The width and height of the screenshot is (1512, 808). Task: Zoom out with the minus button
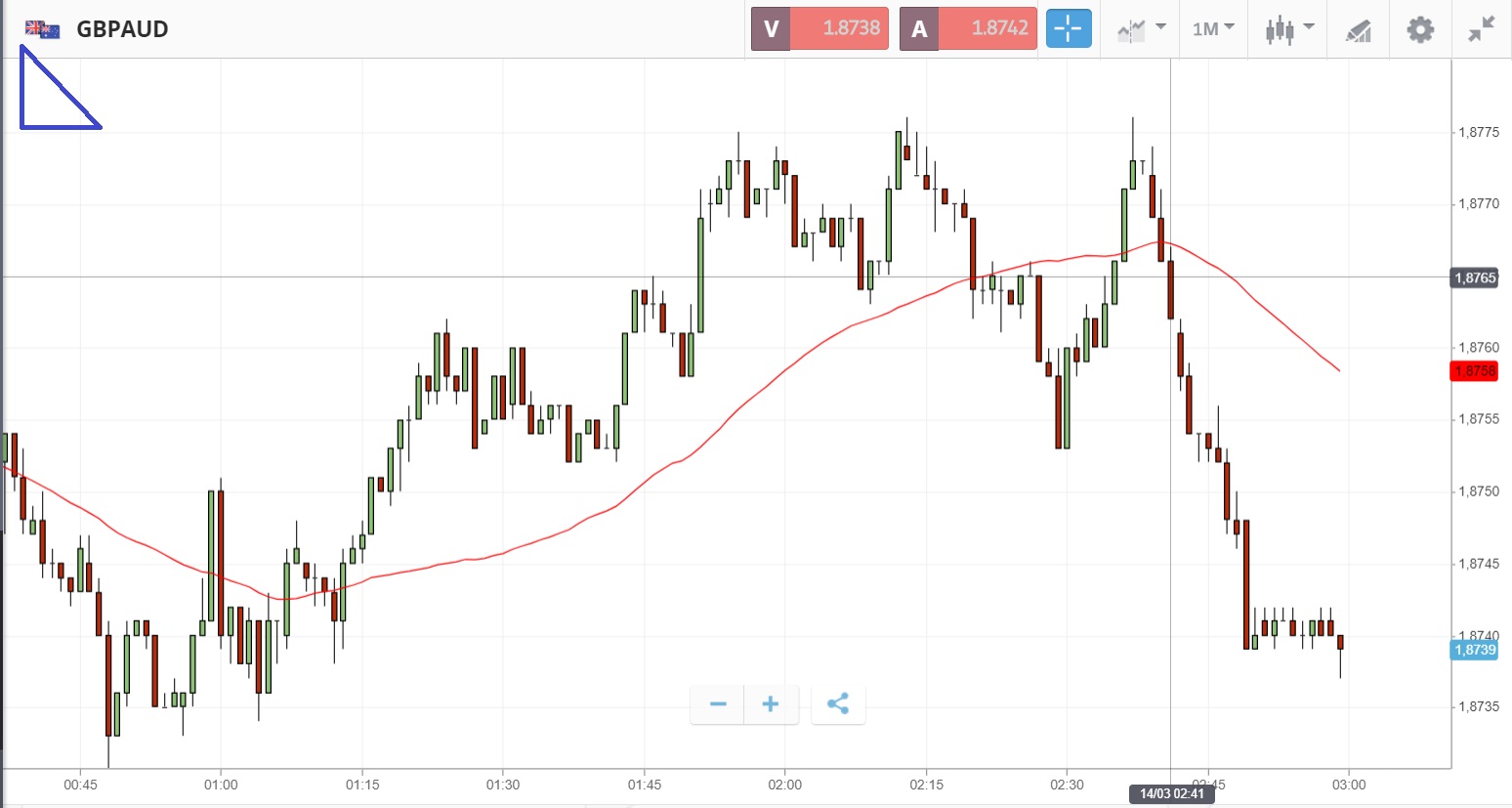pyautogui.click(x=718, y=704)
